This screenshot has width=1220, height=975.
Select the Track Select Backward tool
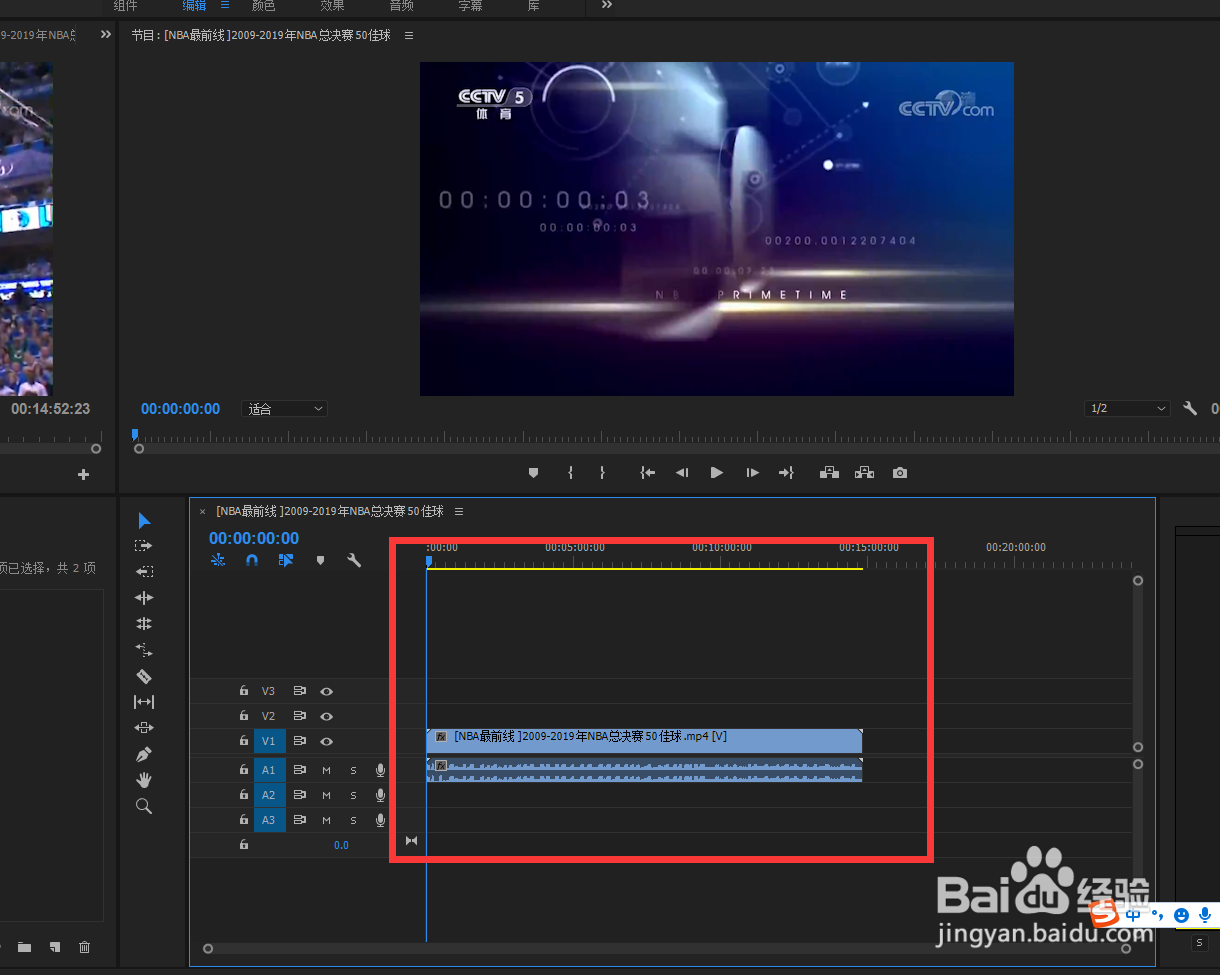[144, 572]
